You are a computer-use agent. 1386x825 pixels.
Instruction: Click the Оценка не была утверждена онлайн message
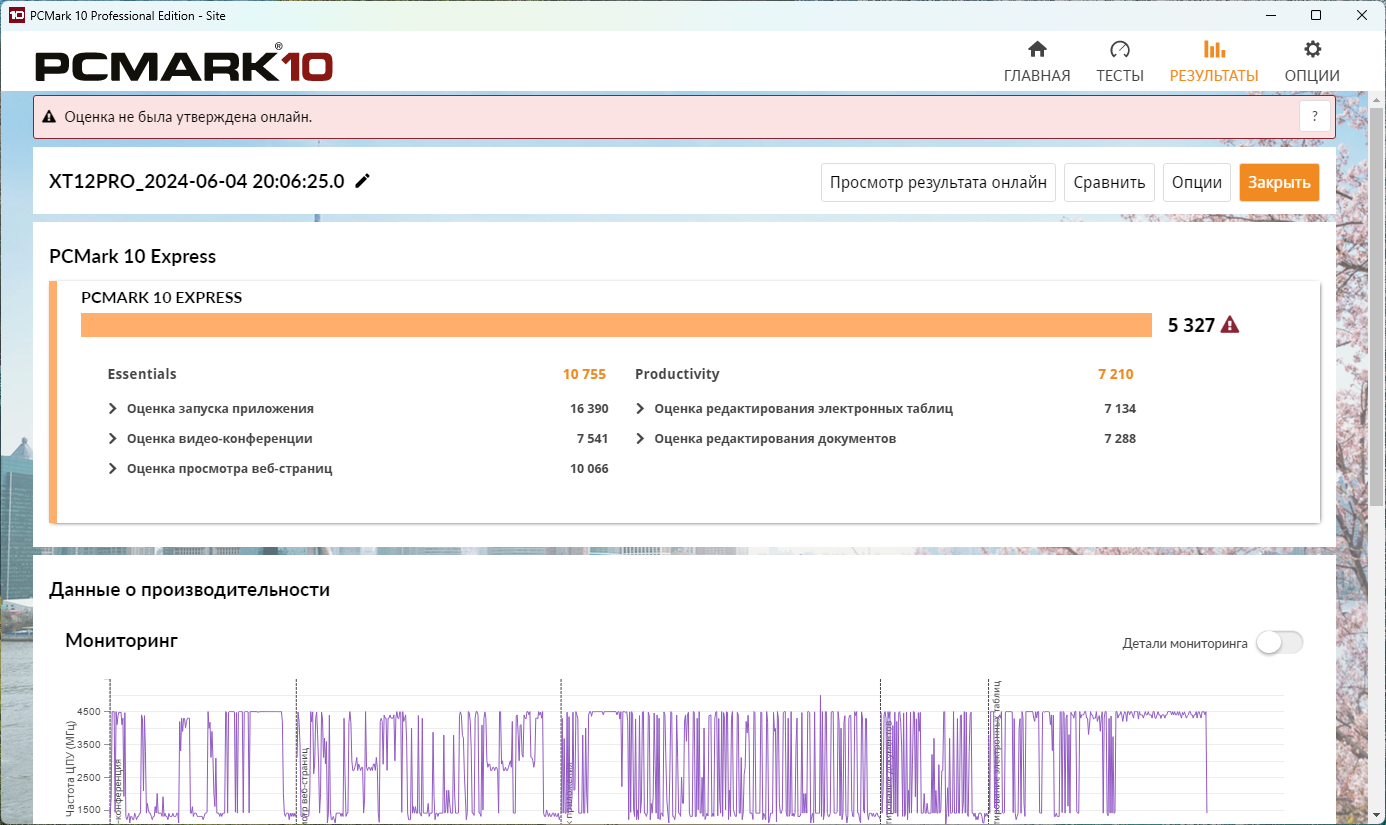[188, 117]
